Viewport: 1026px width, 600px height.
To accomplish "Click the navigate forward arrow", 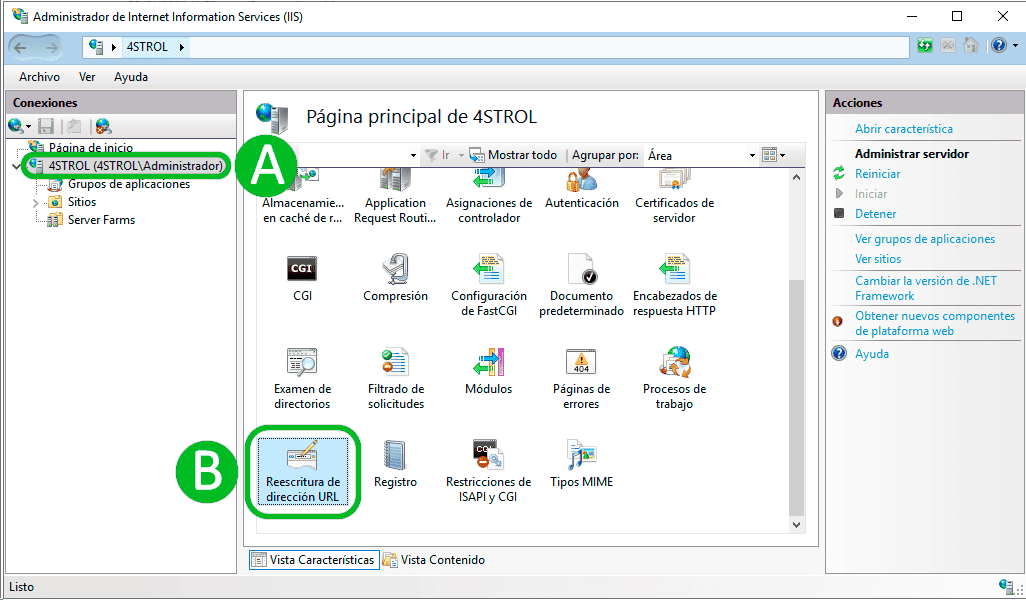I will coord(51,47).
